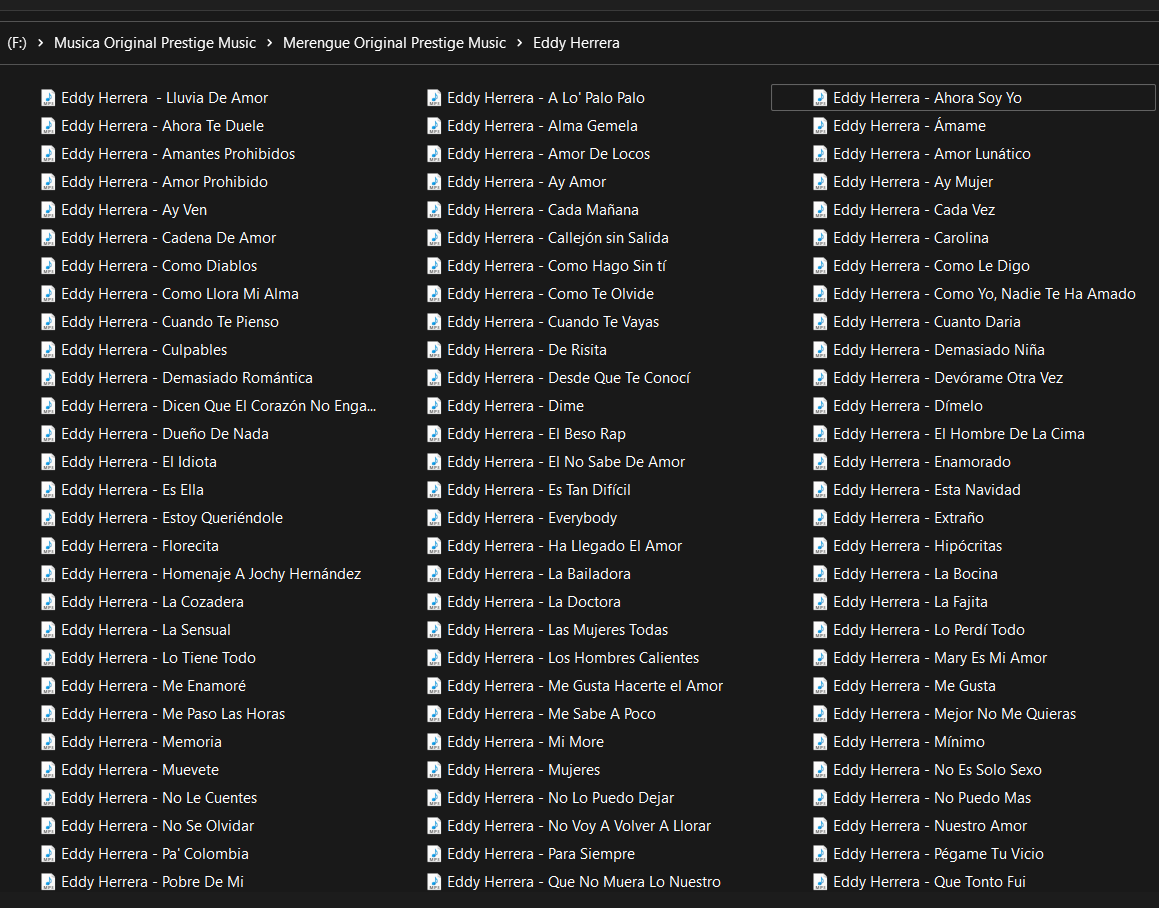Select file El No Sabe De Amor
1159x908 pixels.
click(557, 461)
